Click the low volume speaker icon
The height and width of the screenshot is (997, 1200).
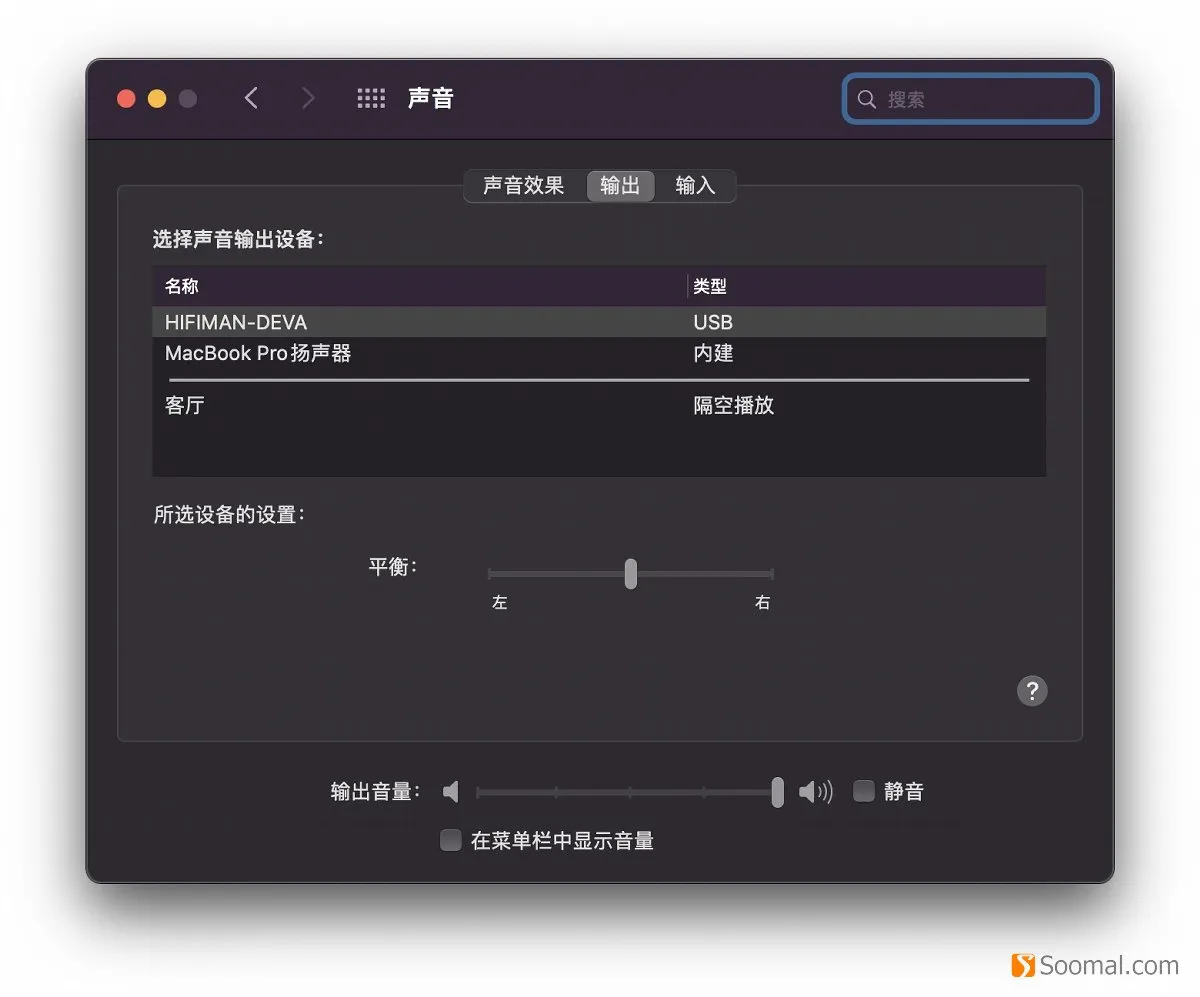451,792
